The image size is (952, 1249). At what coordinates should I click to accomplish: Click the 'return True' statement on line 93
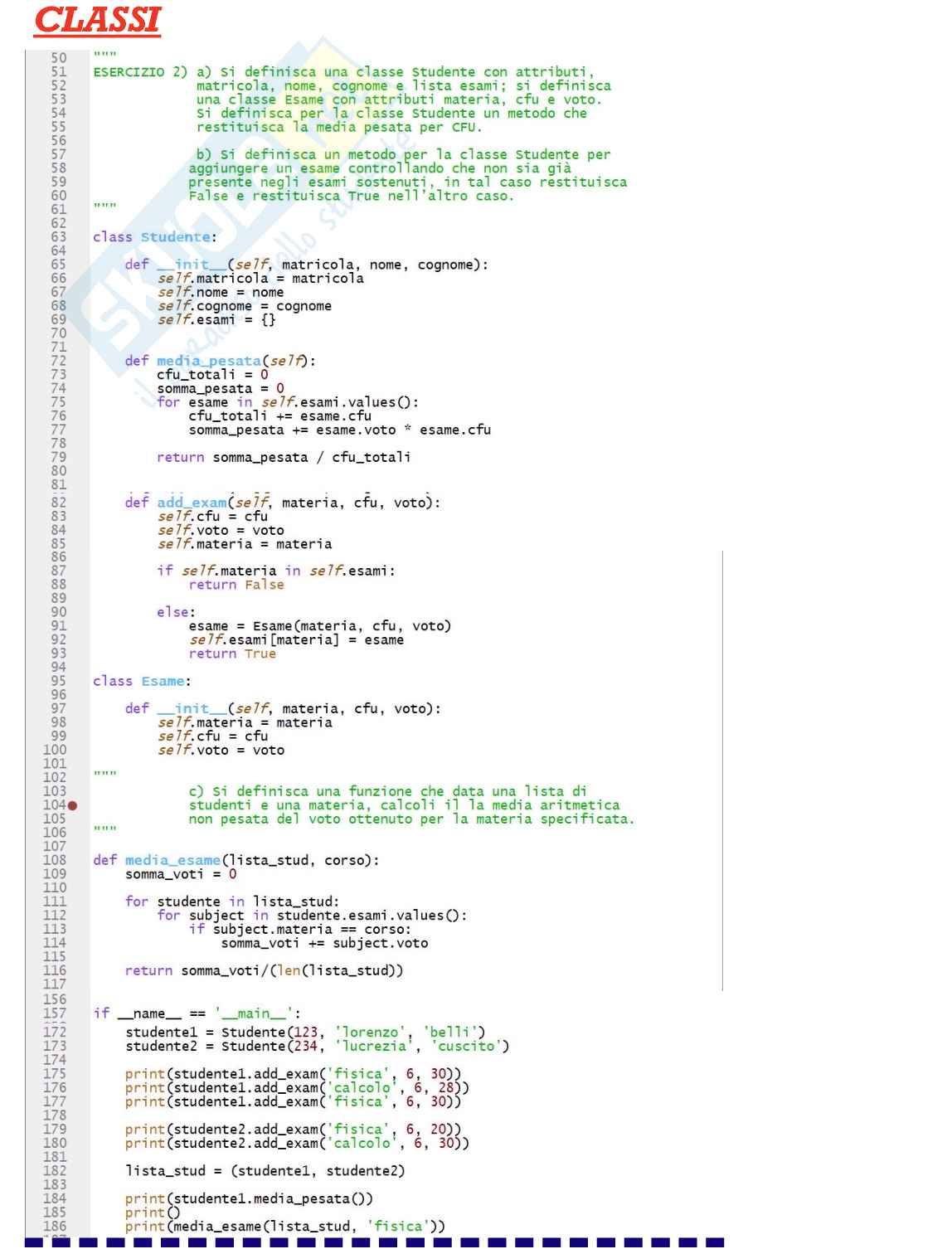[x=232, y=654]
